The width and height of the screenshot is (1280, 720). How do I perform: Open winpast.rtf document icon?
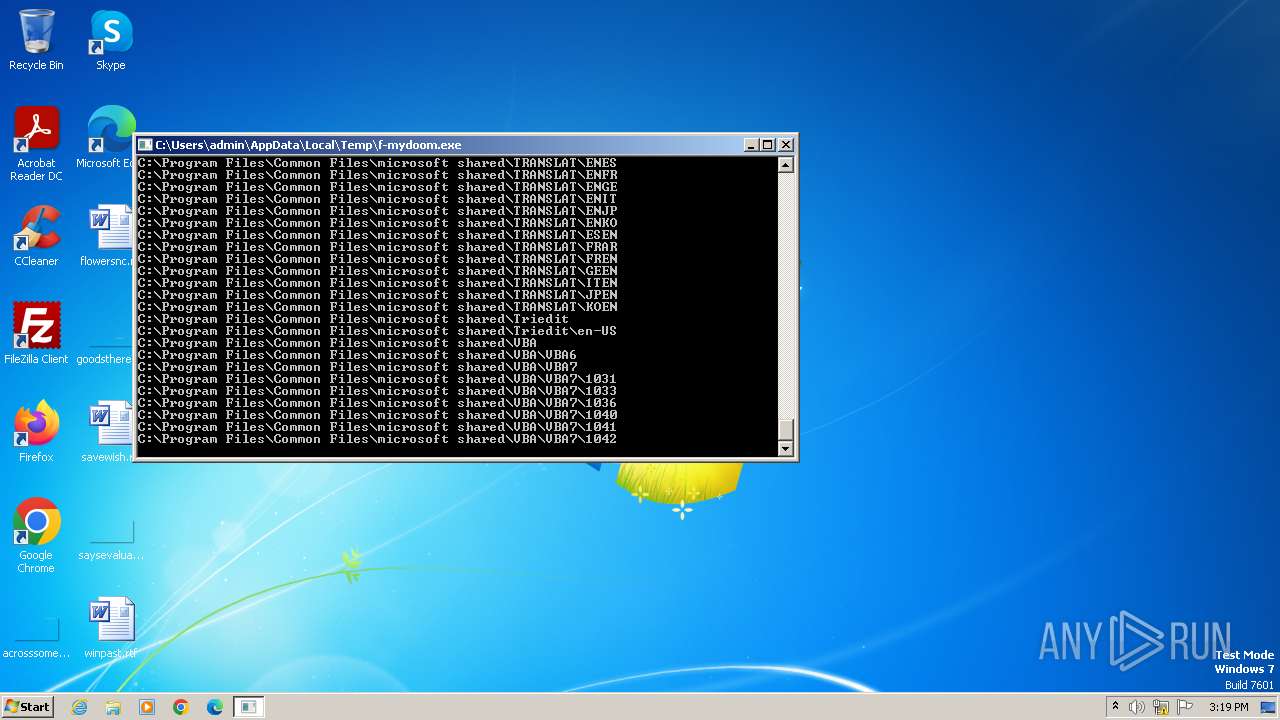[x=111, y=628]
